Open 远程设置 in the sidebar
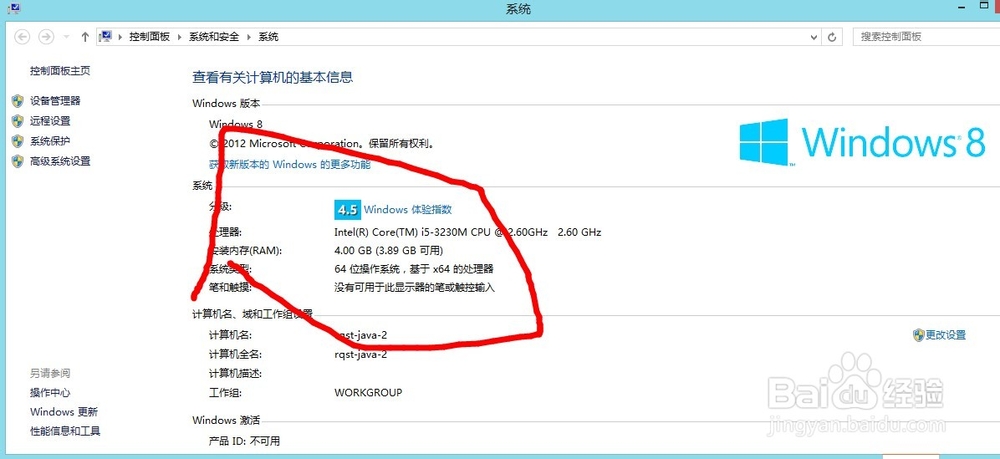This screenshot has width=1000, height=459. coord(50,121)
